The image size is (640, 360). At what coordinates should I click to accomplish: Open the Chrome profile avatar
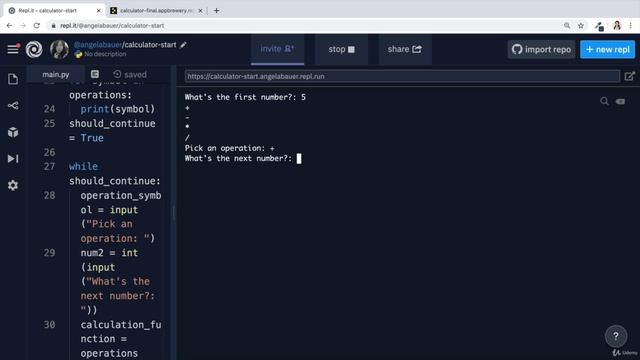[617, 25]
